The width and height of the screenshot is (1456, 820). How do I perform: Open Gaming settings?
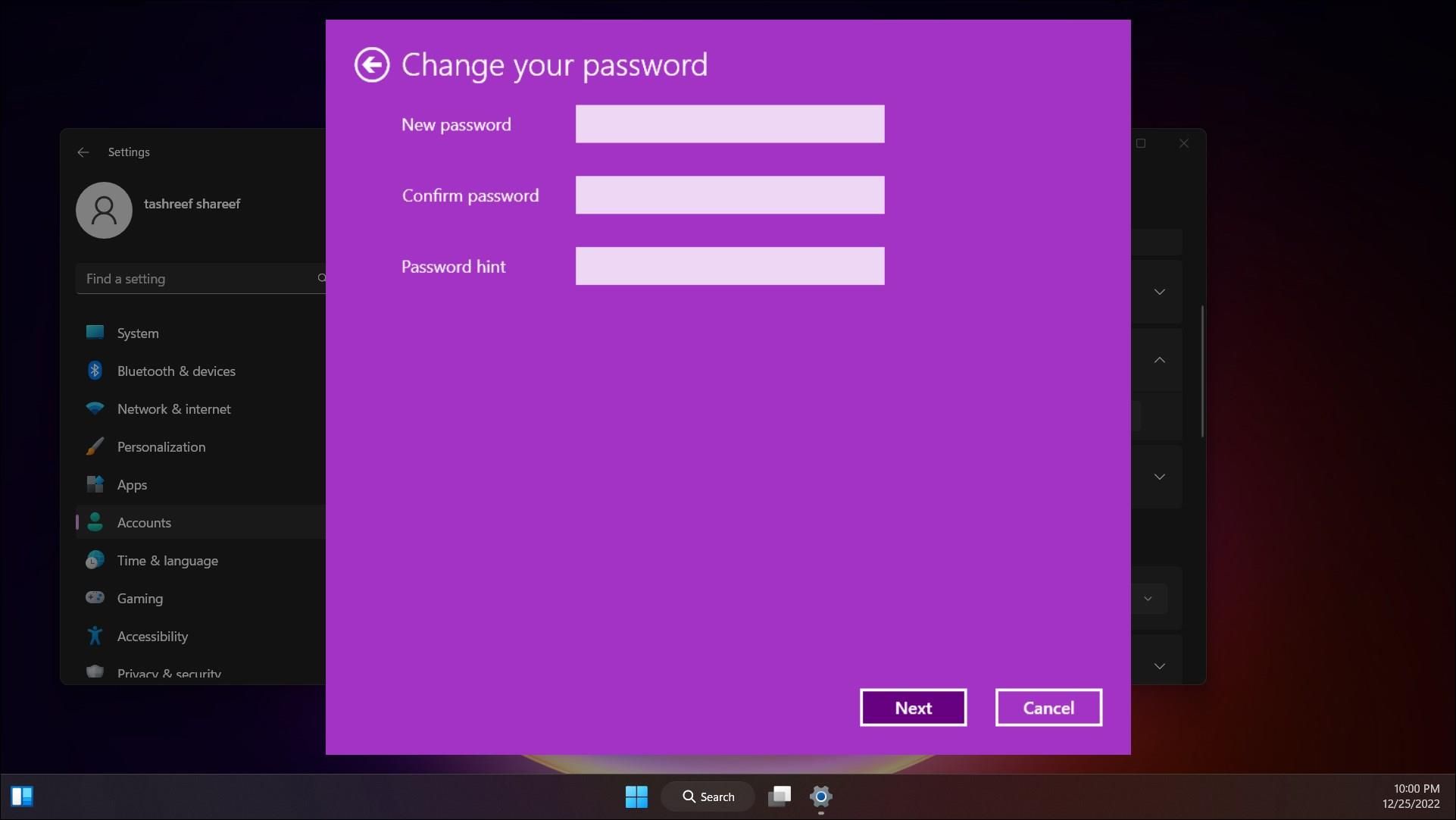pyautogui.click(x=140, y=598)
